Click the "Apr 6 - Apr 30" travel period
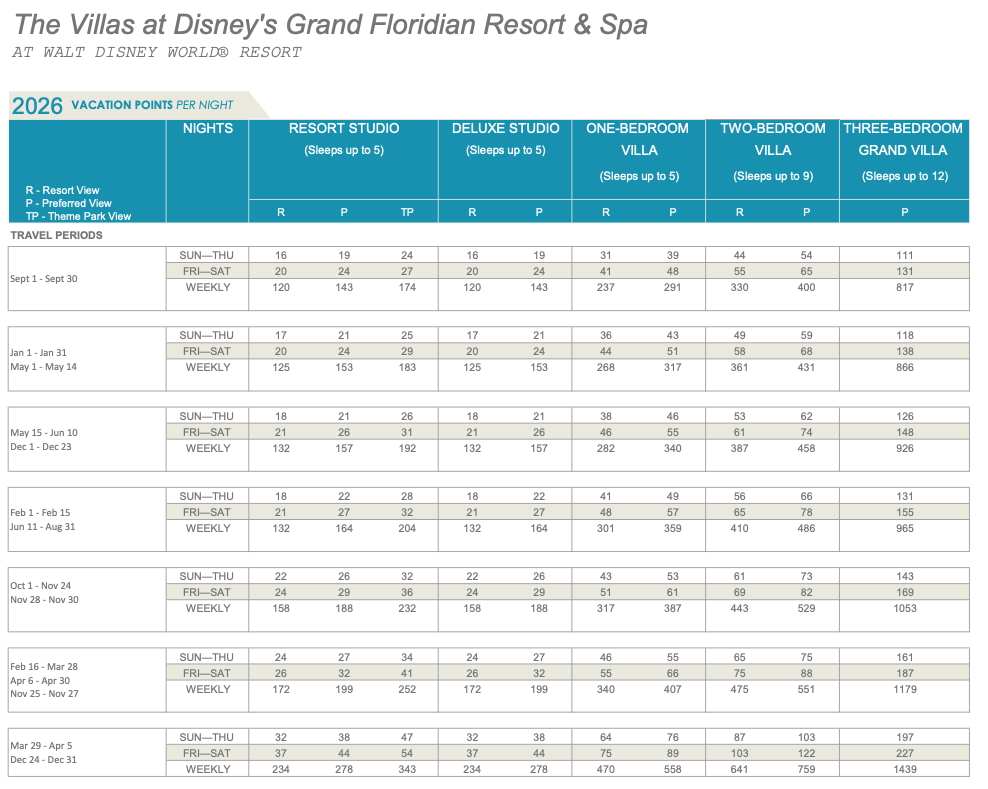Image resolution: width=988 pixels, height=789 pixels. (x=40, y=681)
